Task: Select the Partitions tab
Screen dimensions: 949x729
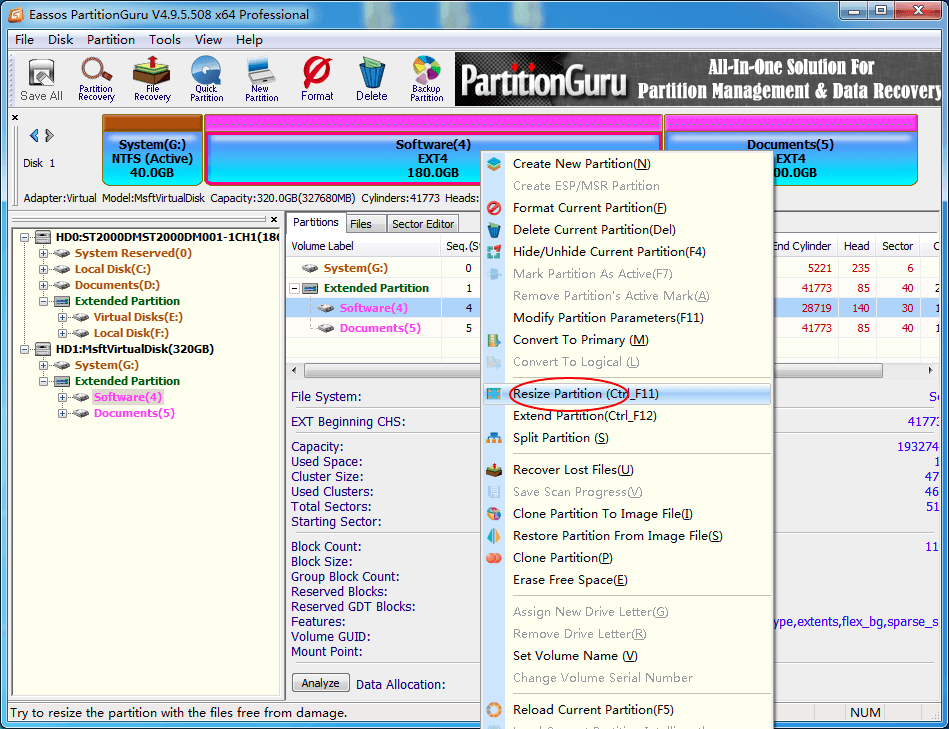Action: coord(315,223)
